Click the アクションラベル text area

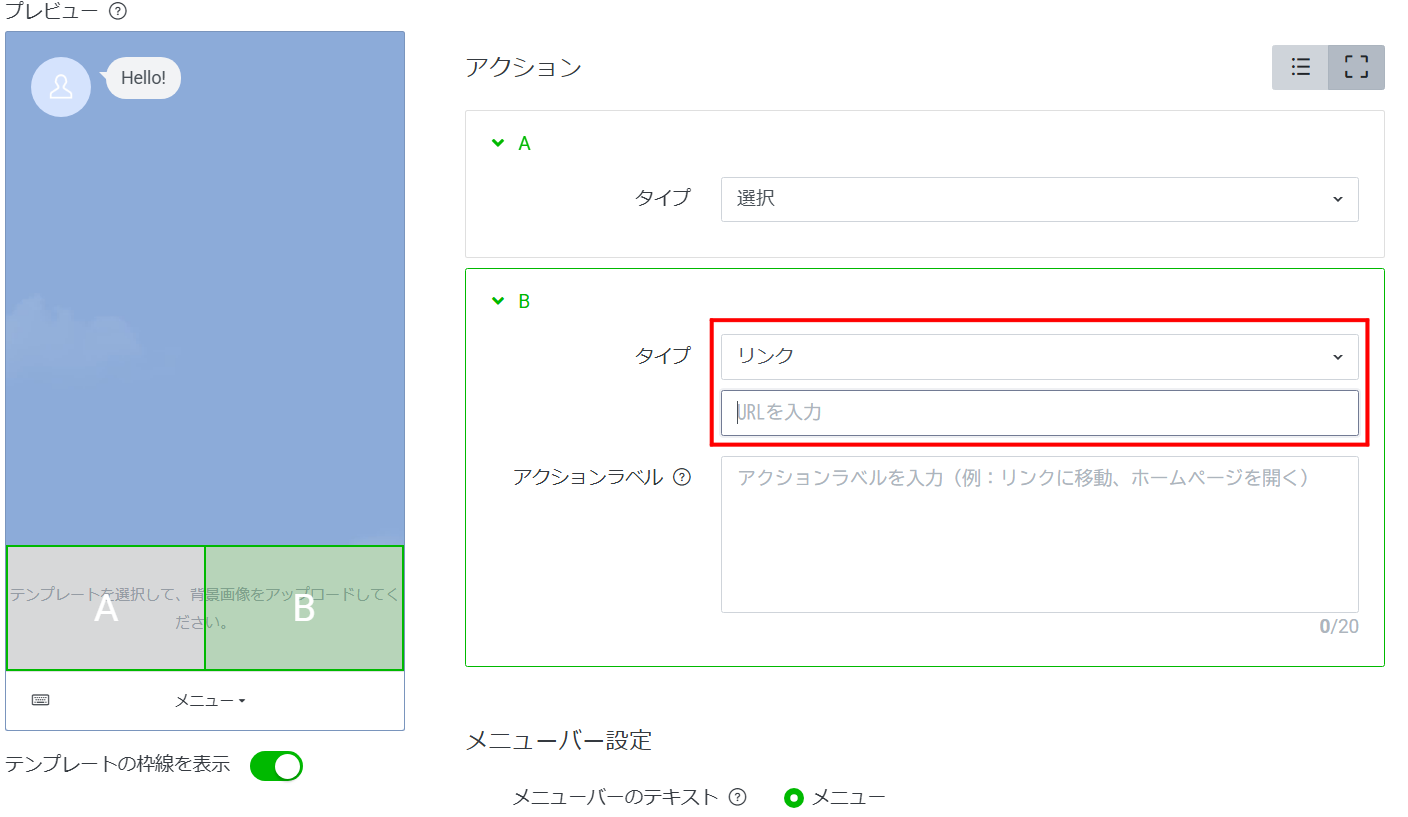[x=1039, y=534]
